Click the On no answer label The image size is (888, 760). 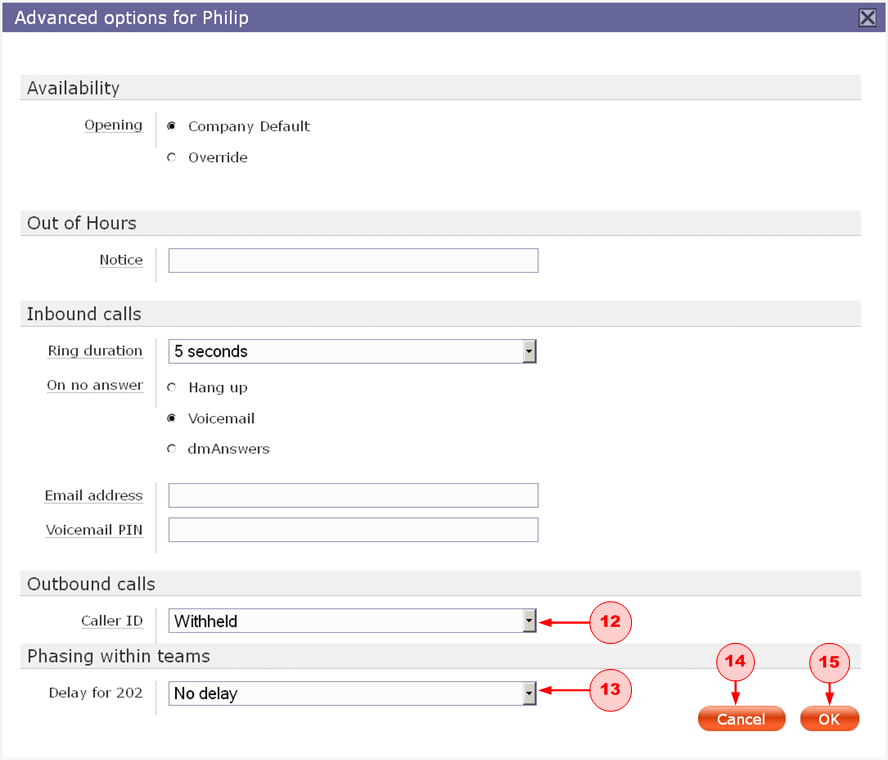(95, 385)
